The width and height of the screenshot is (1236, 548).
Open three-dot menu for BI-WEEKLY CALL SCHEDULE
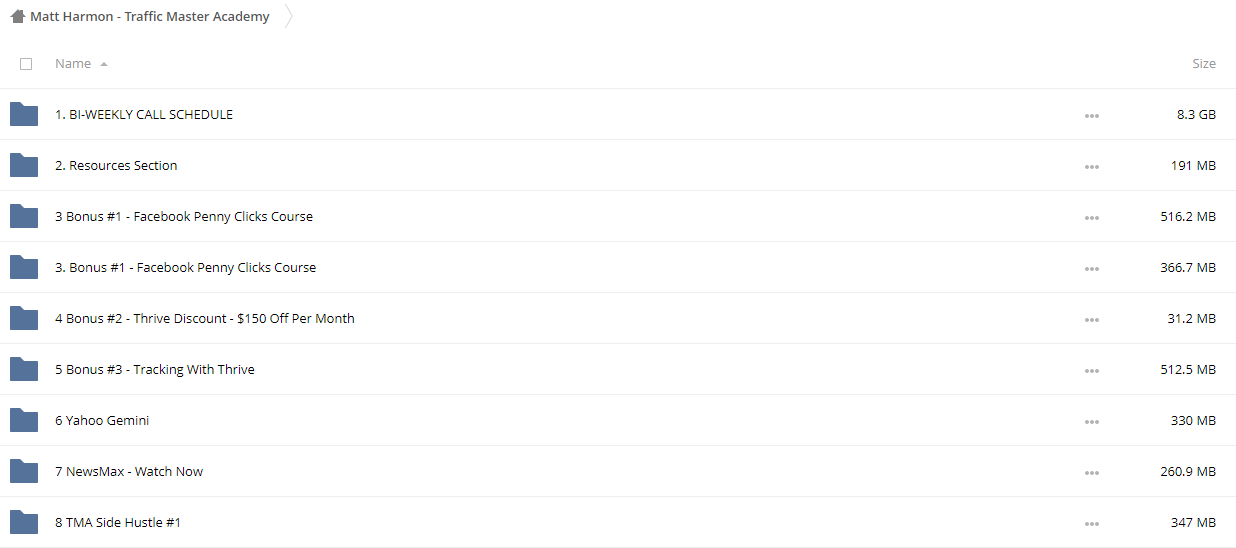[x=1091, y=115]
